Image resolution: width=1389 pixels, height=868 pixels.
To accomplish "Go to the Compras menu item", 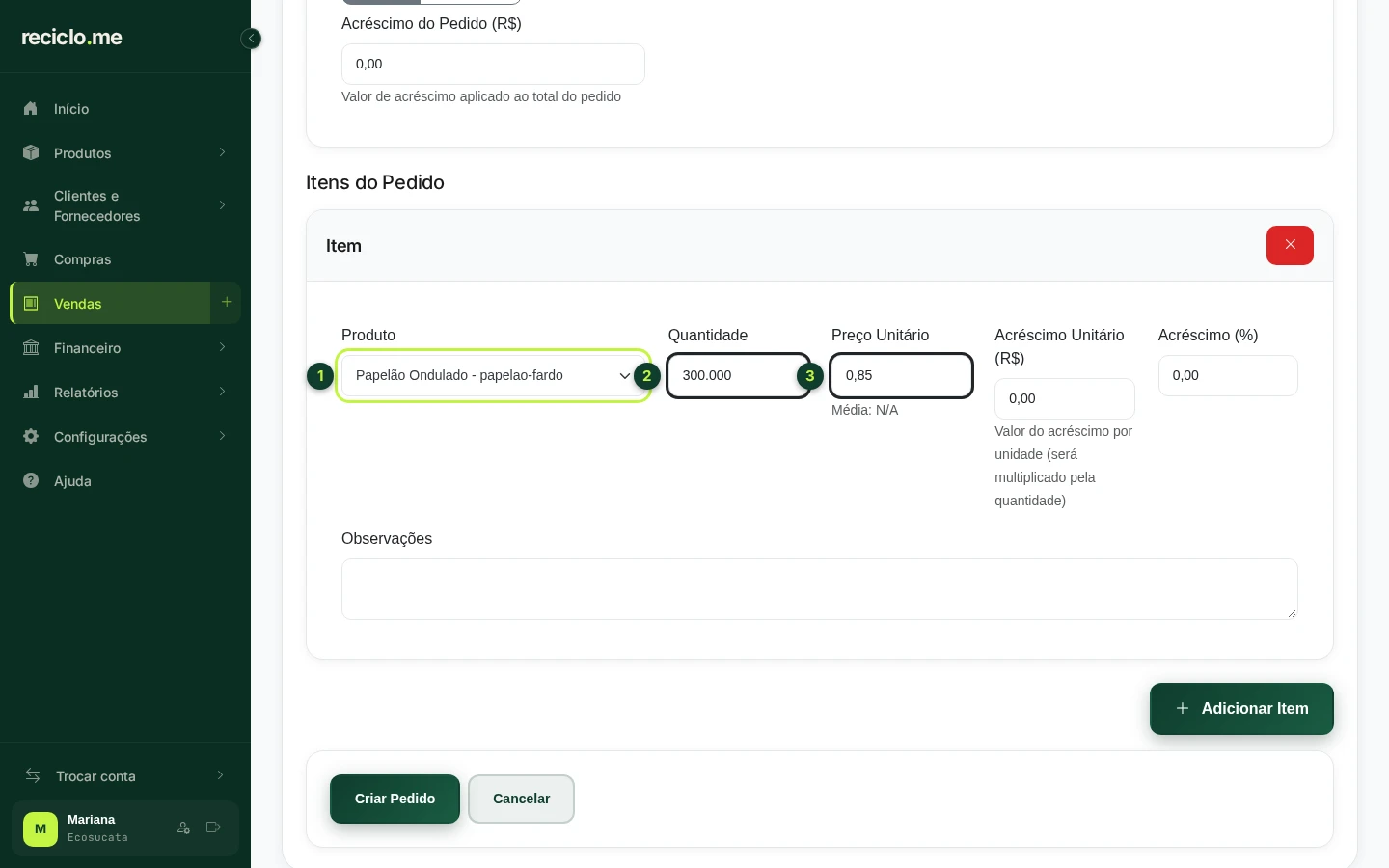I will (x=125, y=259).
